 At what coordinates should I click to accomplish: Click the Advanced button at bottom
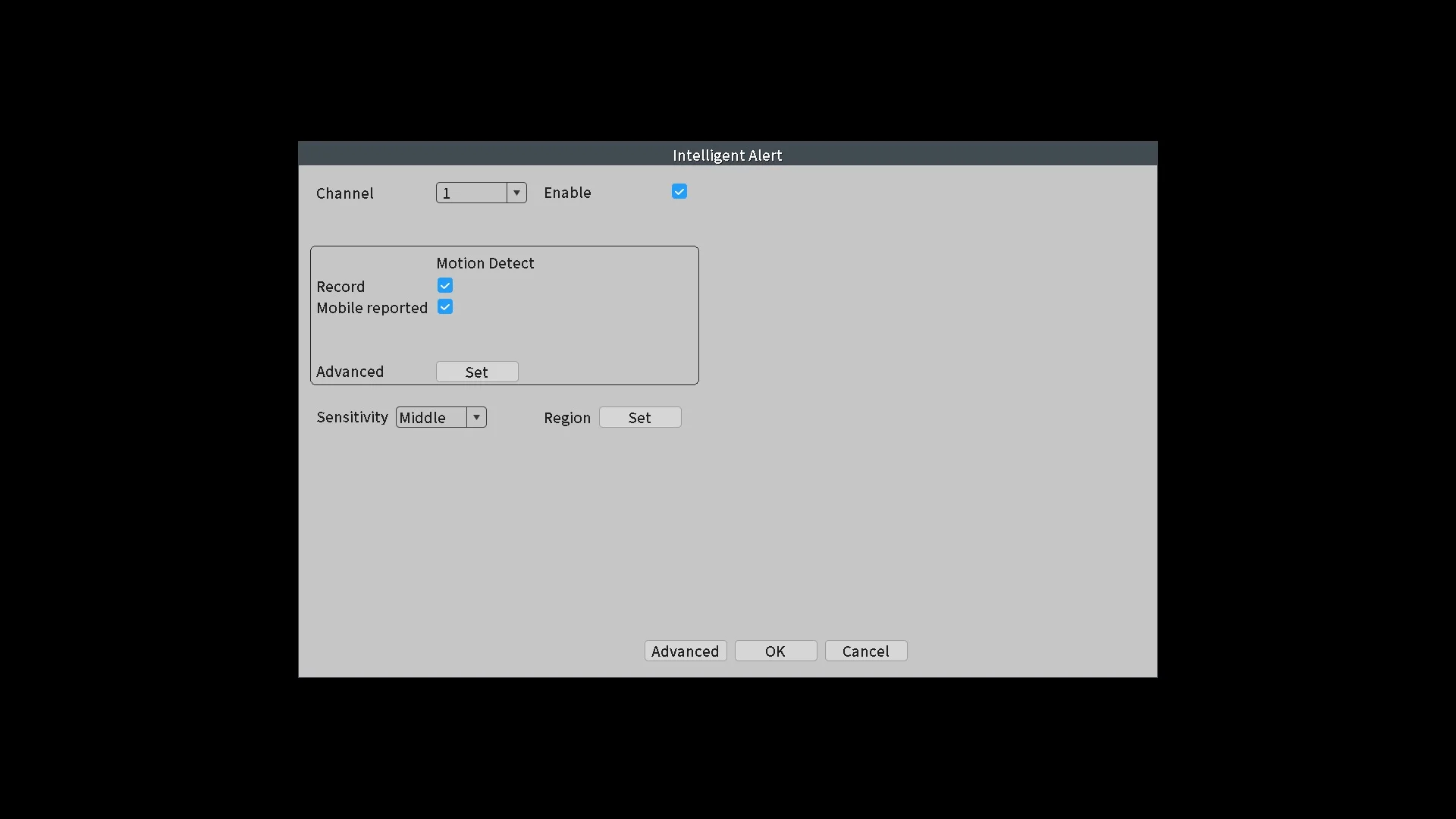(x=685, y=651)
